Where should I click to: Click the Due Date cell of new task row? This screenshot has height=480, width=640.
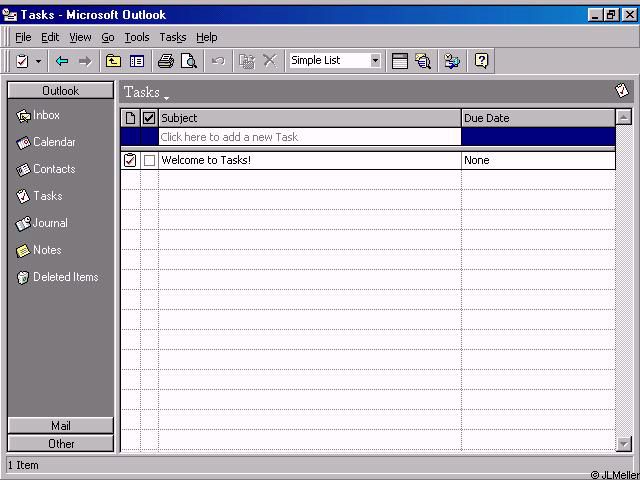(538, 137)
